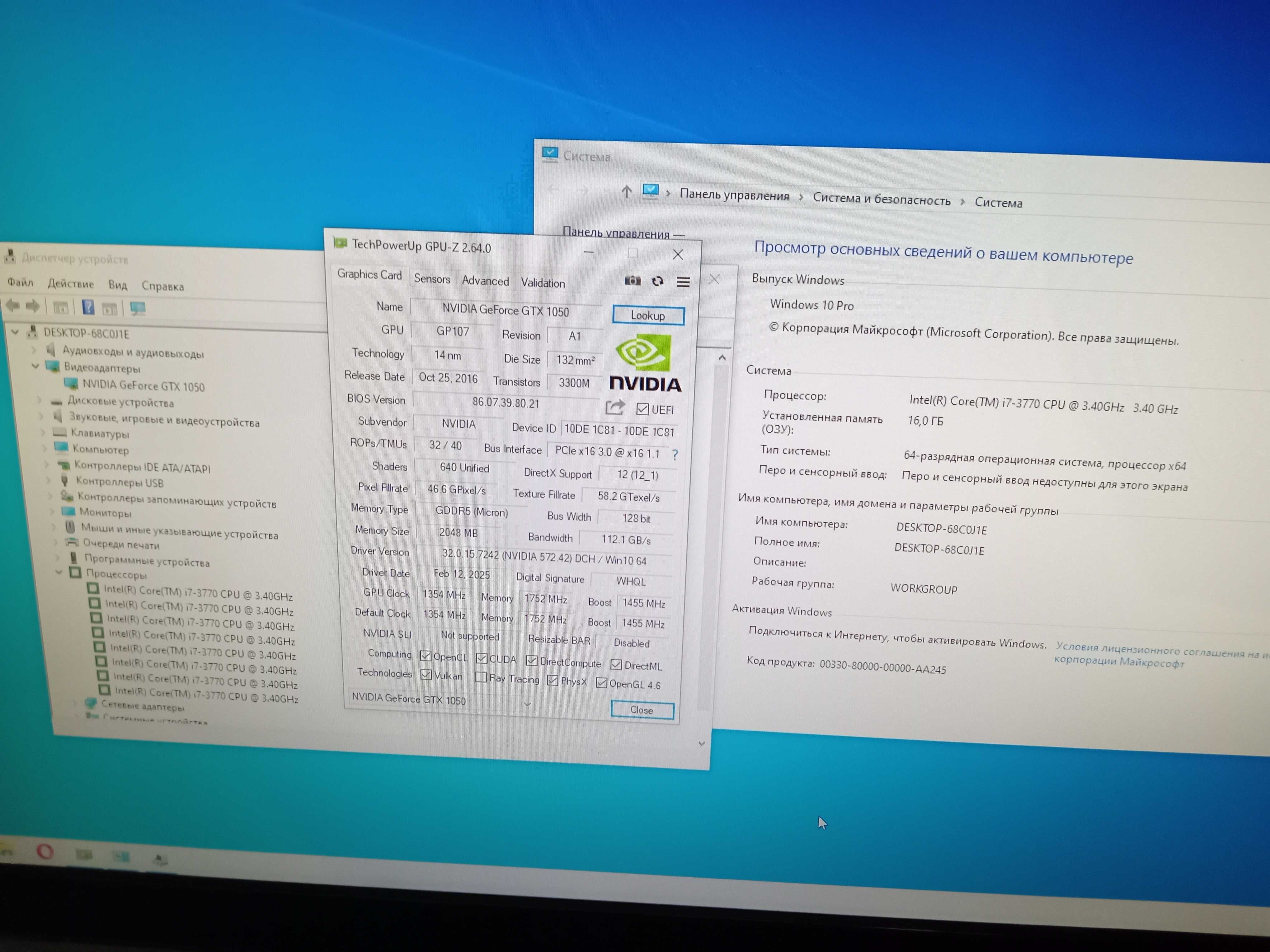Click Device Manager back arrow icon
This screenshot has width=1270, height=952.
[x=13, y=306]
